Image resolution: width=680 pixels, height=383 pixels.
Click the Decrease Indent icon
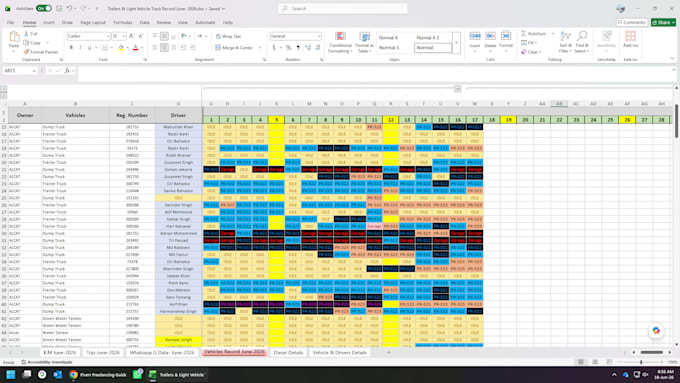pyautogui.click(x=183, y=47)
